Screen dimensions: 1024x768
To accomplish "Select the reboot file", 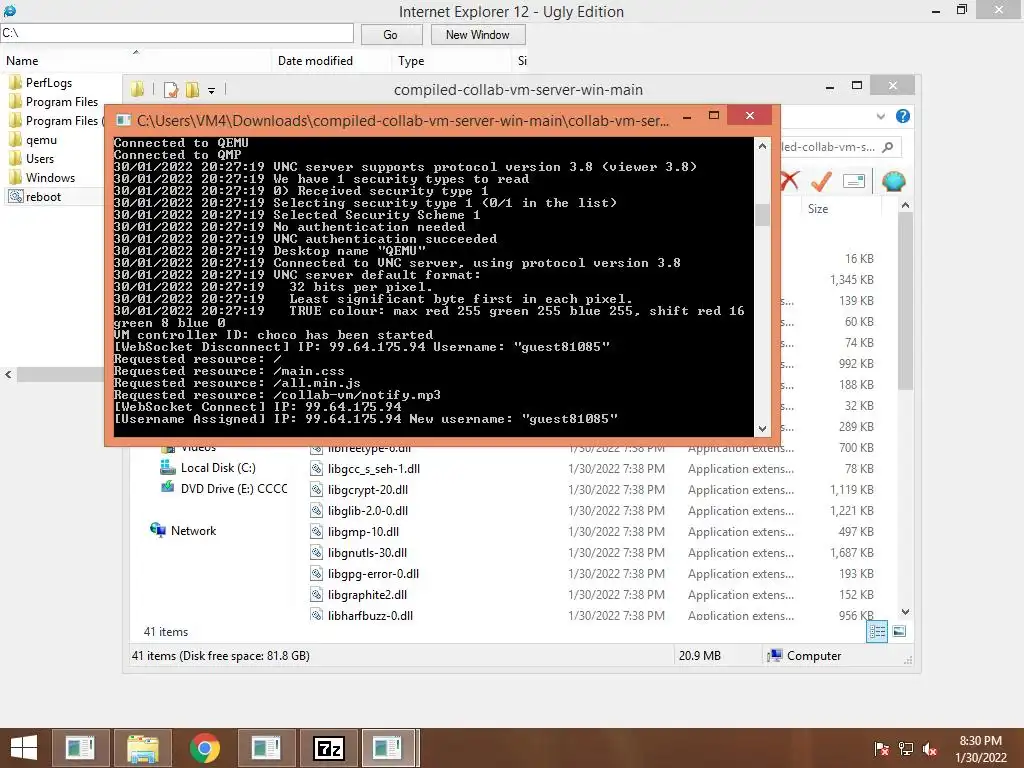I will (x=43, y=197).
